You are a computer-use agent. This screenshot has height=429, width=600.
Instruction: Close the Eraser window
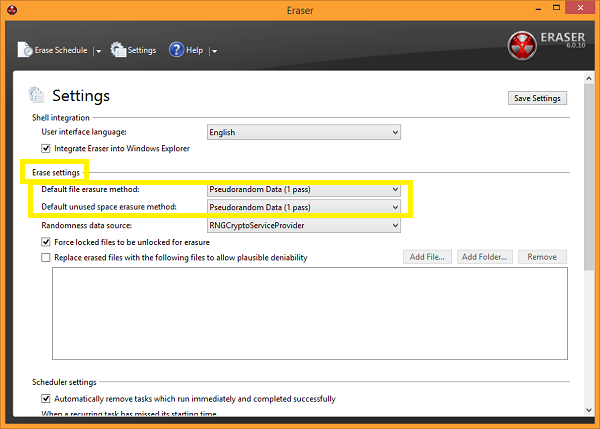pyautogui.click(x=580, y=8)
